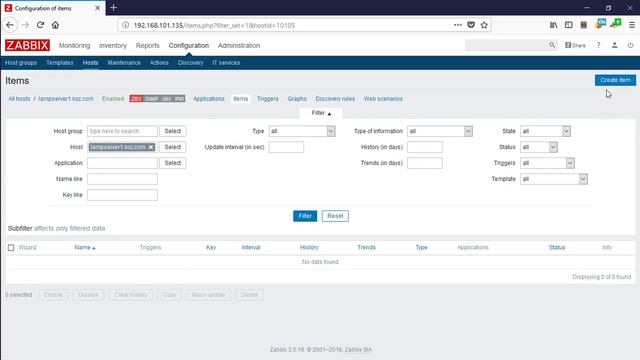
Task: Open the Configuration menu
Action: tap(189, 45)
